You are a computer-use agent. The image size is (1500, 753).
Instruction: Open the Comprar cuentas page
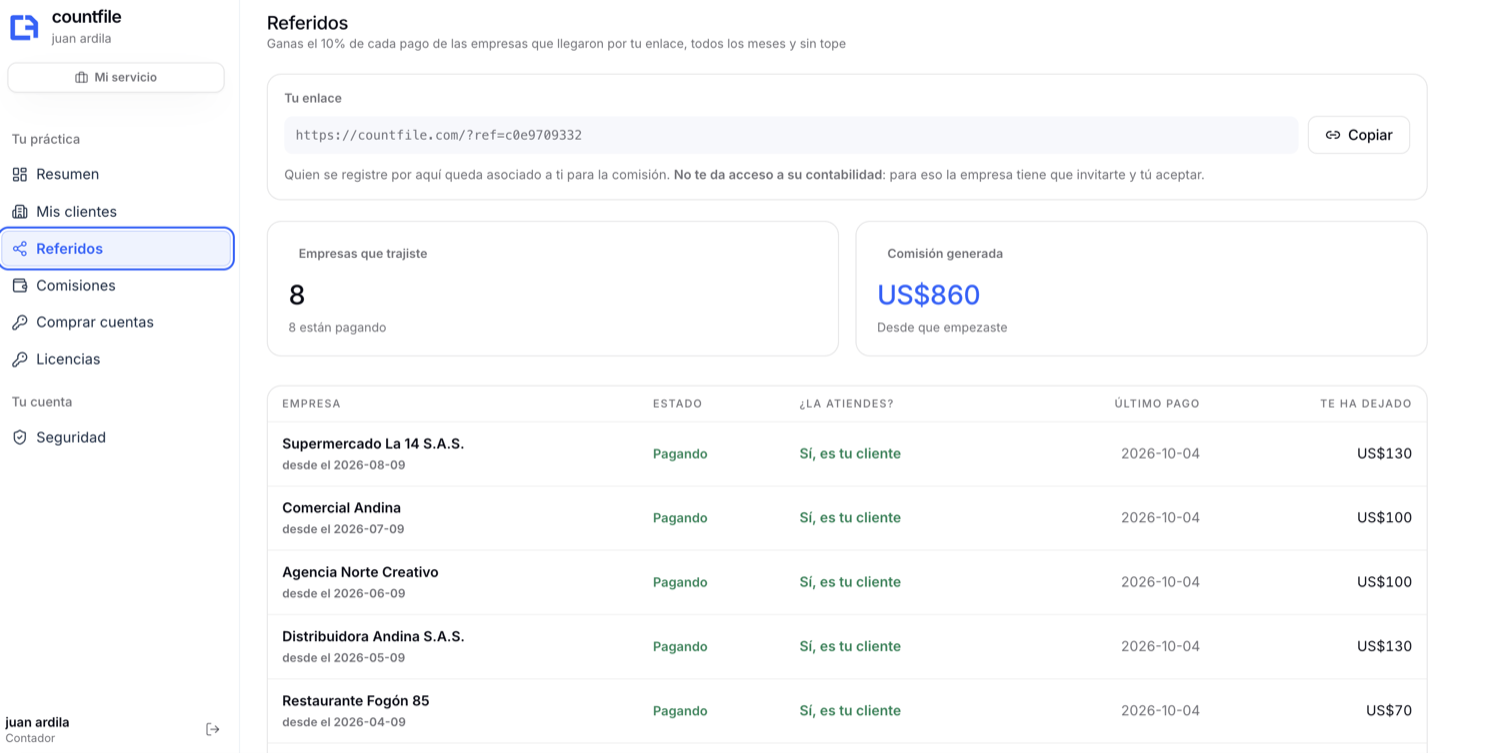click(x=118, y=322)
